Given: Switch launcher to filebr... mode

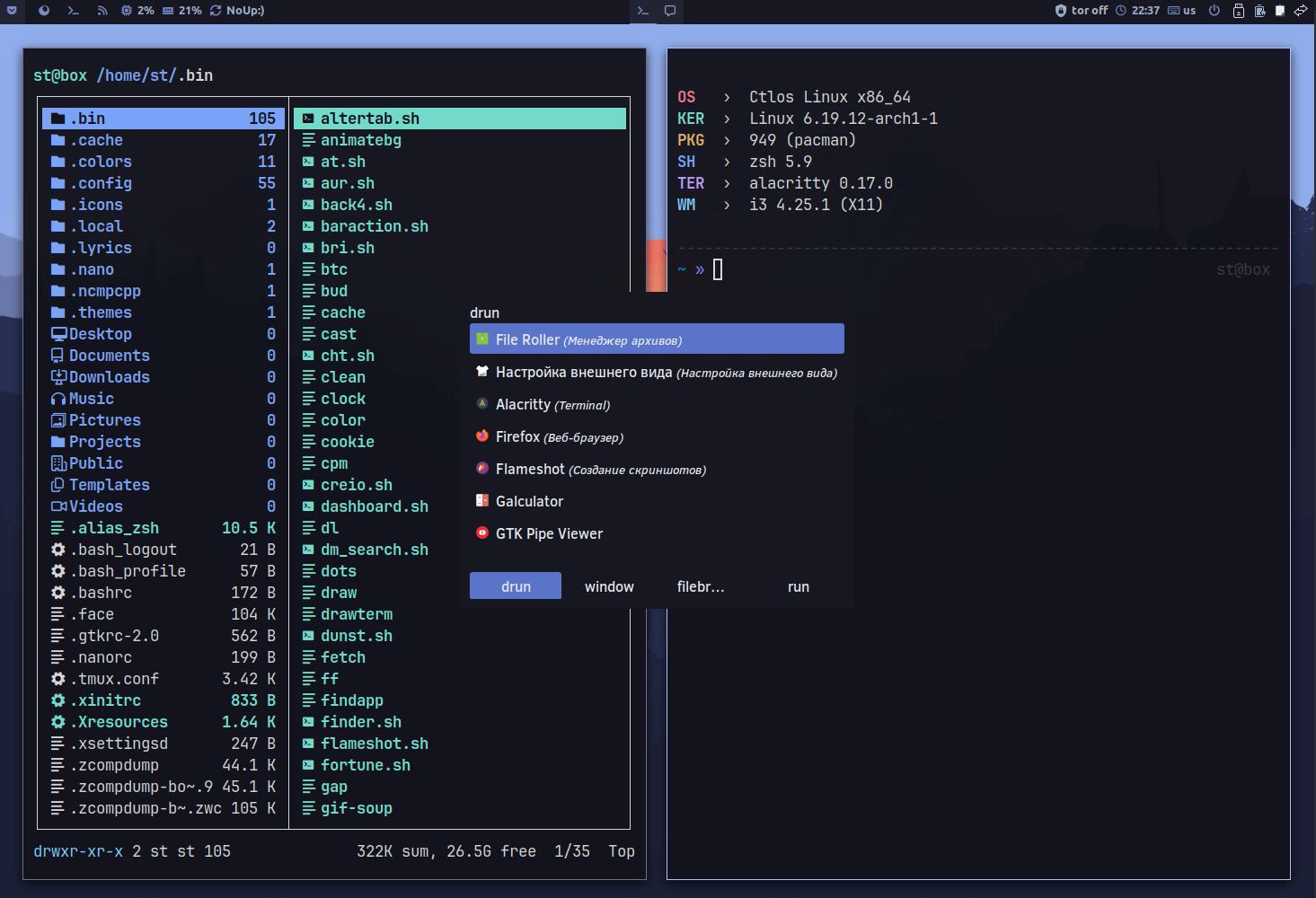Looking at the screenshot, I should 701,586.
